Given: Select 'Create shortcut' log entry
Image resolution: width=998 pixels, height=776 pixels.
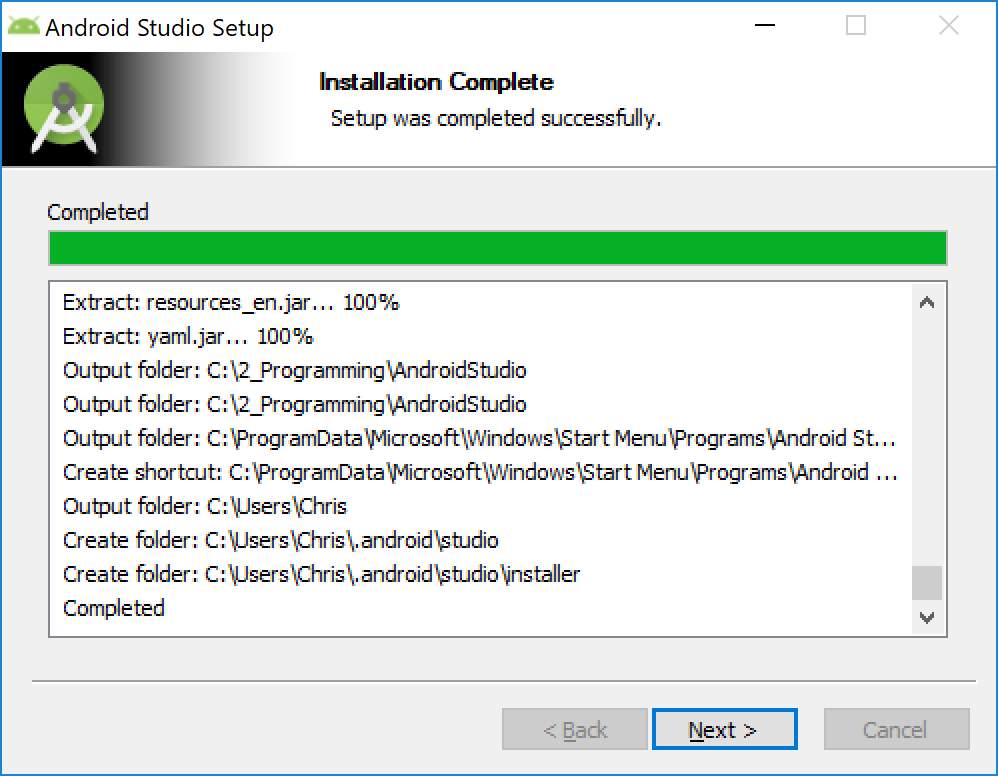Looking at the screenshot, I should [x=481, y=472].
